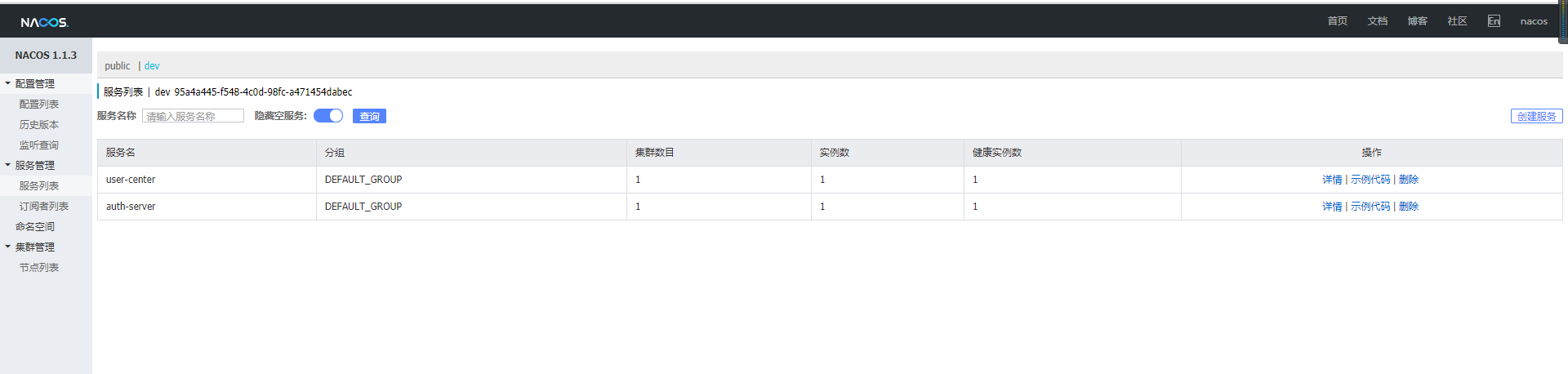Go to 命名空间 in sidebar
Screen dimensions: 1568x374
coord(35,227)
